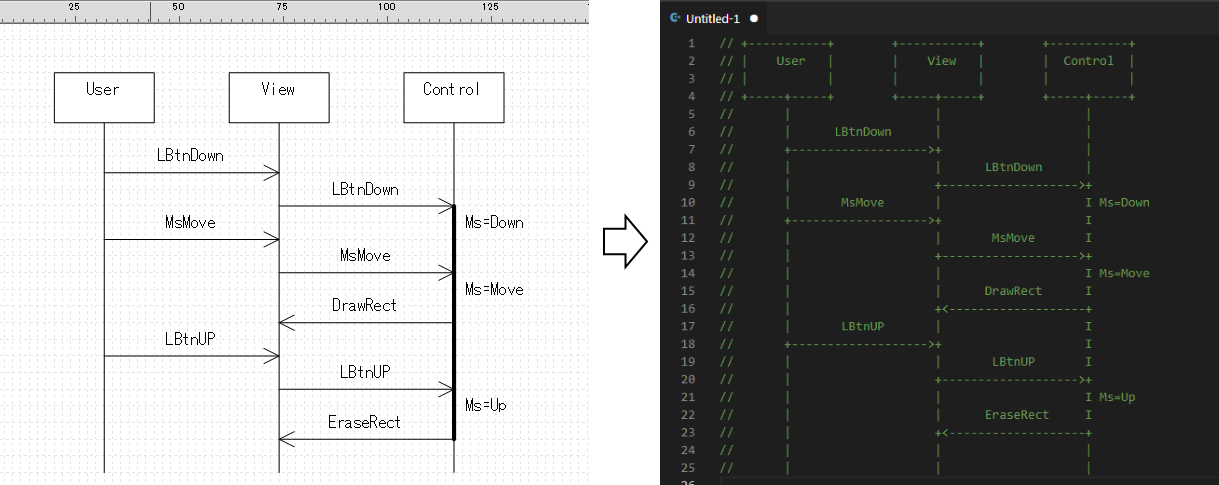The image size is (1219, 485).
Task: Click the unsaved dot on Untitled-1 tab
Action: (753, 18)
